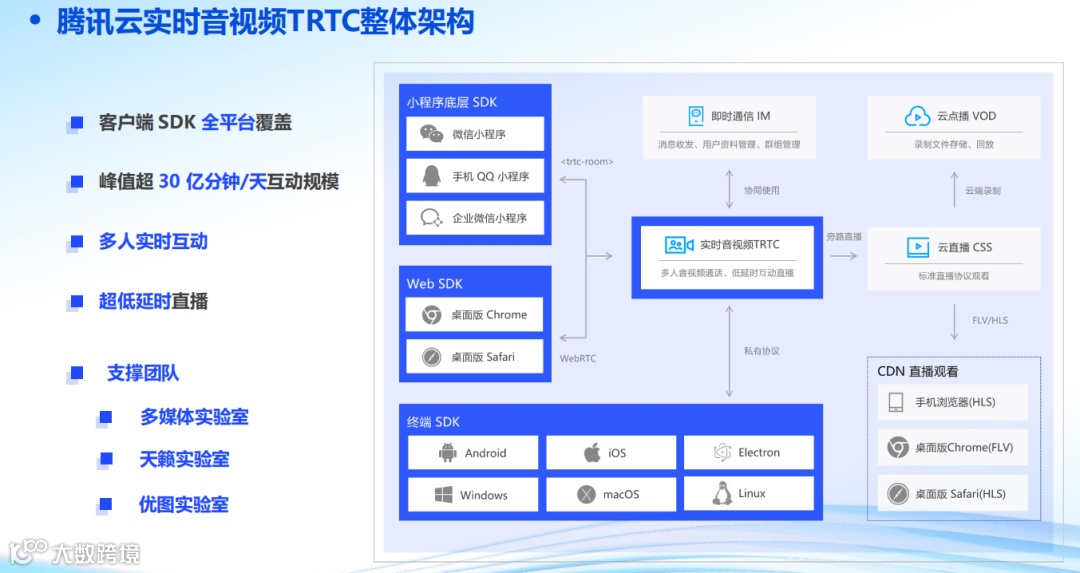Click the 协同使用 arrow label
This screenshot has height=573, width=1080.
761,190
